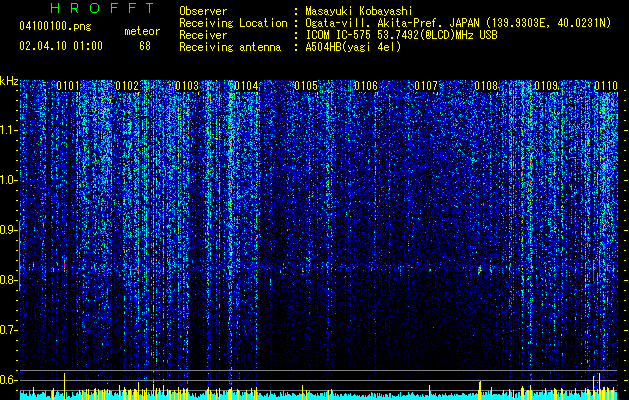
Task: Select the antenna value A504HB(yagi 4el)
Action: pos(353,47)
